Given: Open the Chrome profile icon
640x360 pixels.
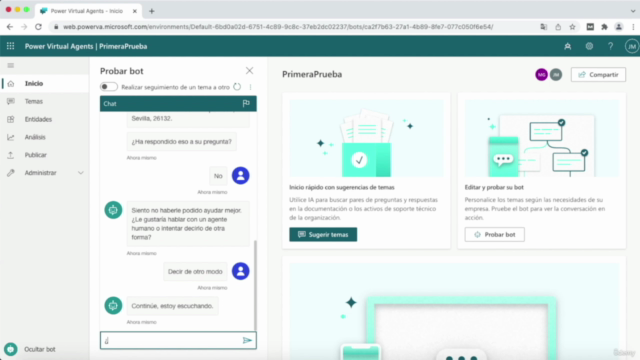Looking at the screenshot, I should click(619, 27).
